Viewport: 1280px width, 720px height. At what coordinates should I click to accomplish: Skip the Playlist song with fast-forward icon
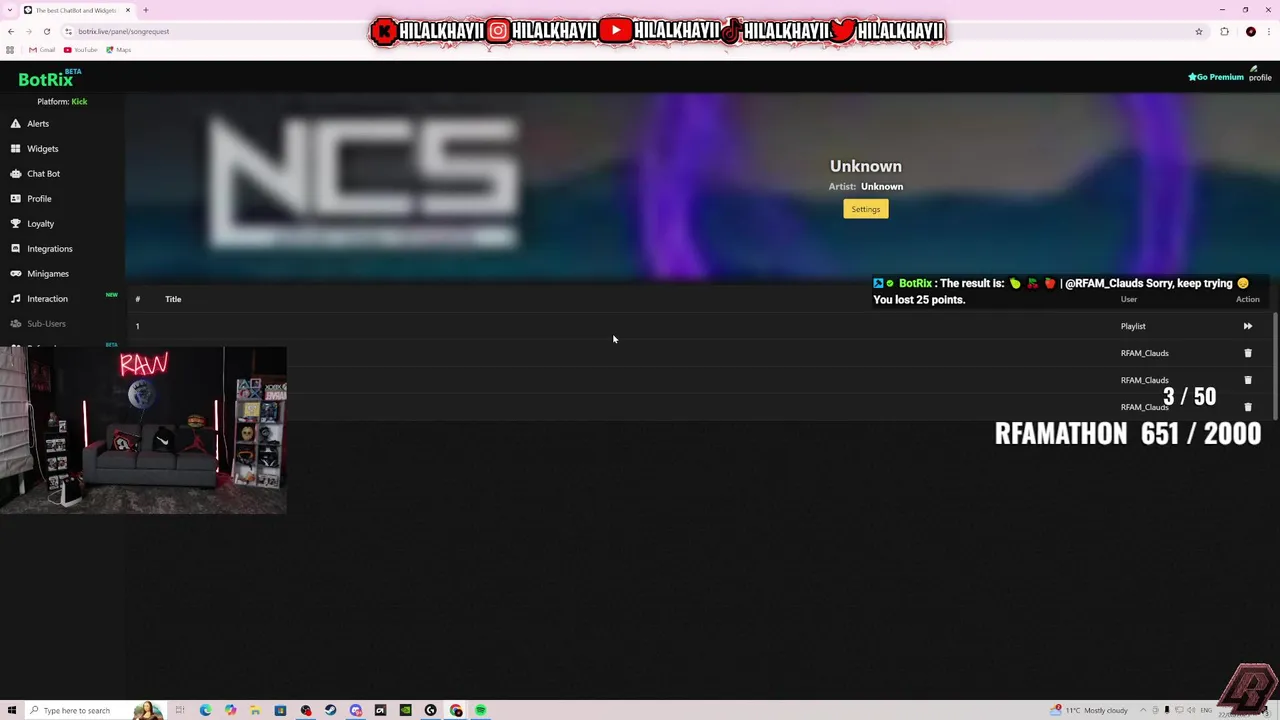[1247, 326]
